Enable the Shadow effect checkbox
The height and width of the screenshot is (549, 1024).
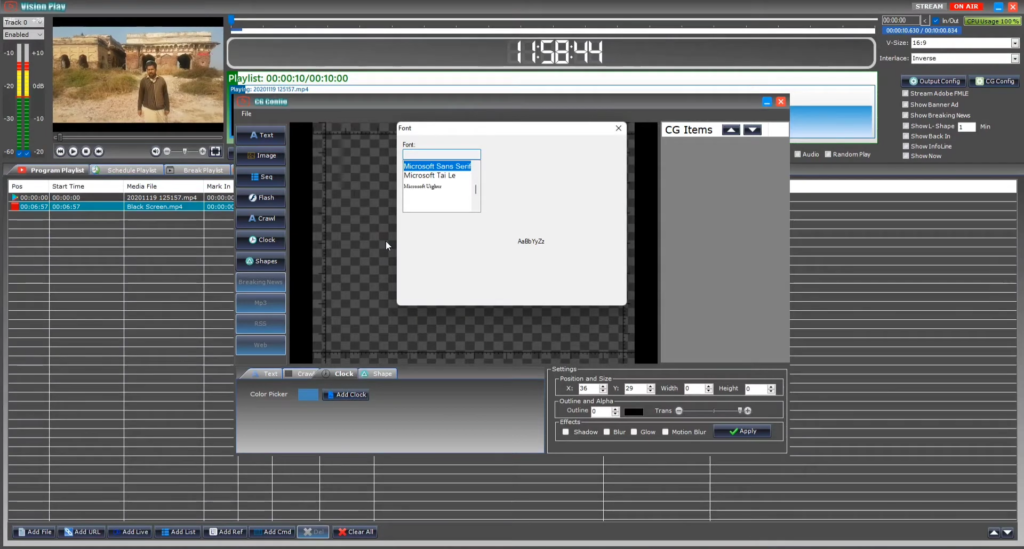click(566, 432)
